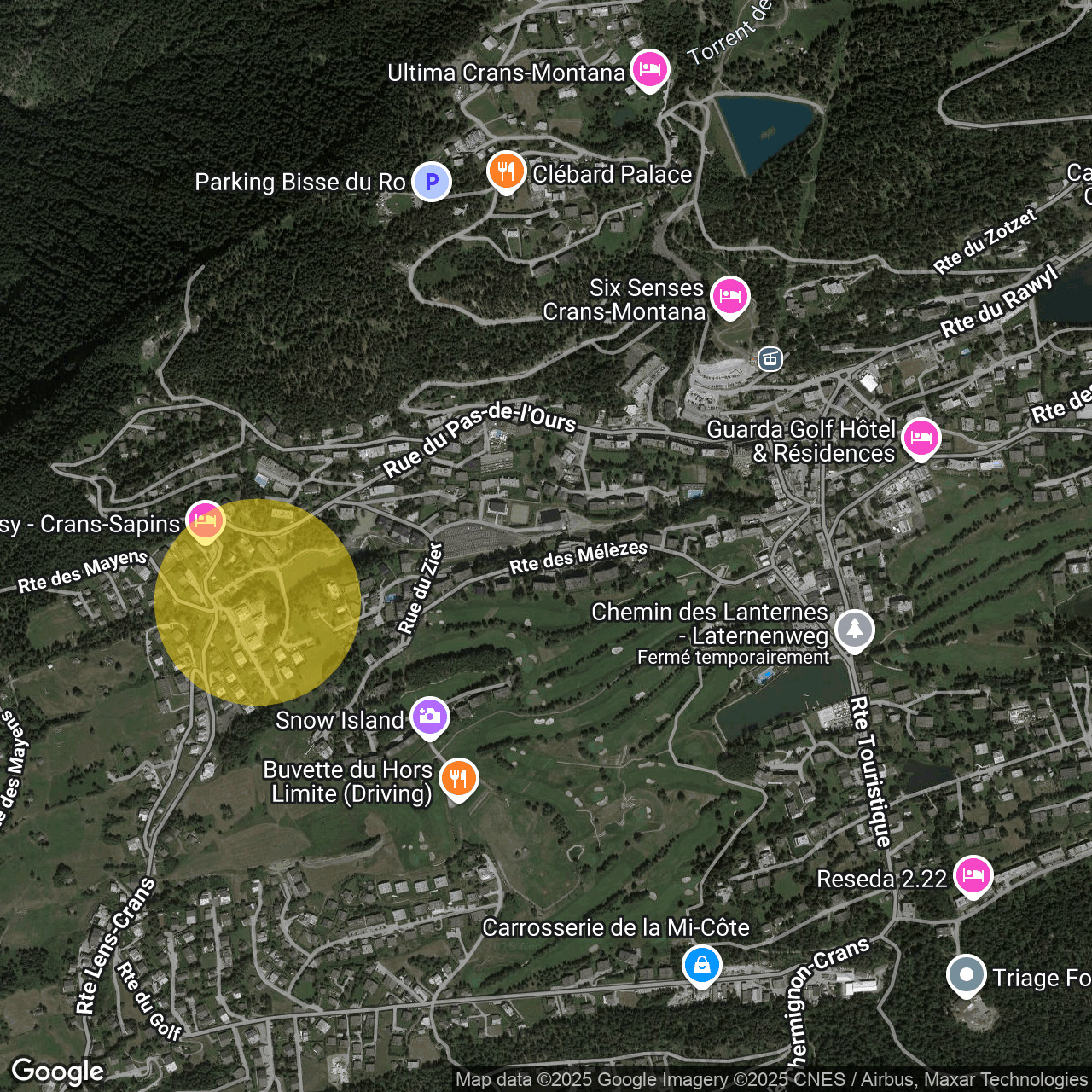
Task: Select the Crans-Sapins hotel pin
Action: (205, 520)
